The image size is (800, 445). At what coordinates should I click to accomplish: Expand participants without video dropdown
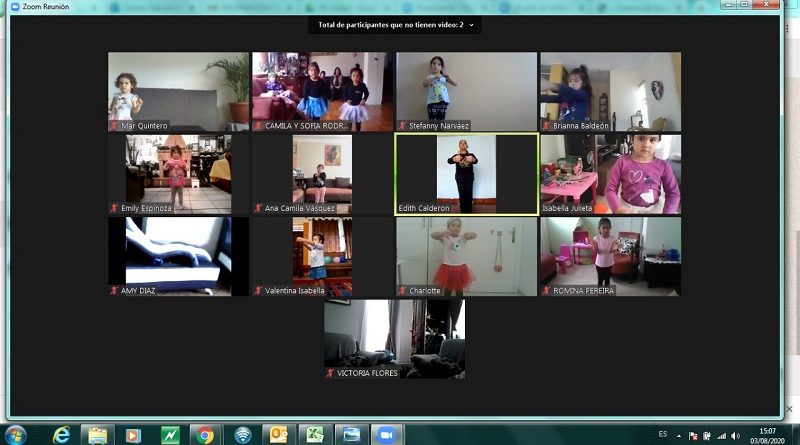click(471, 24)
